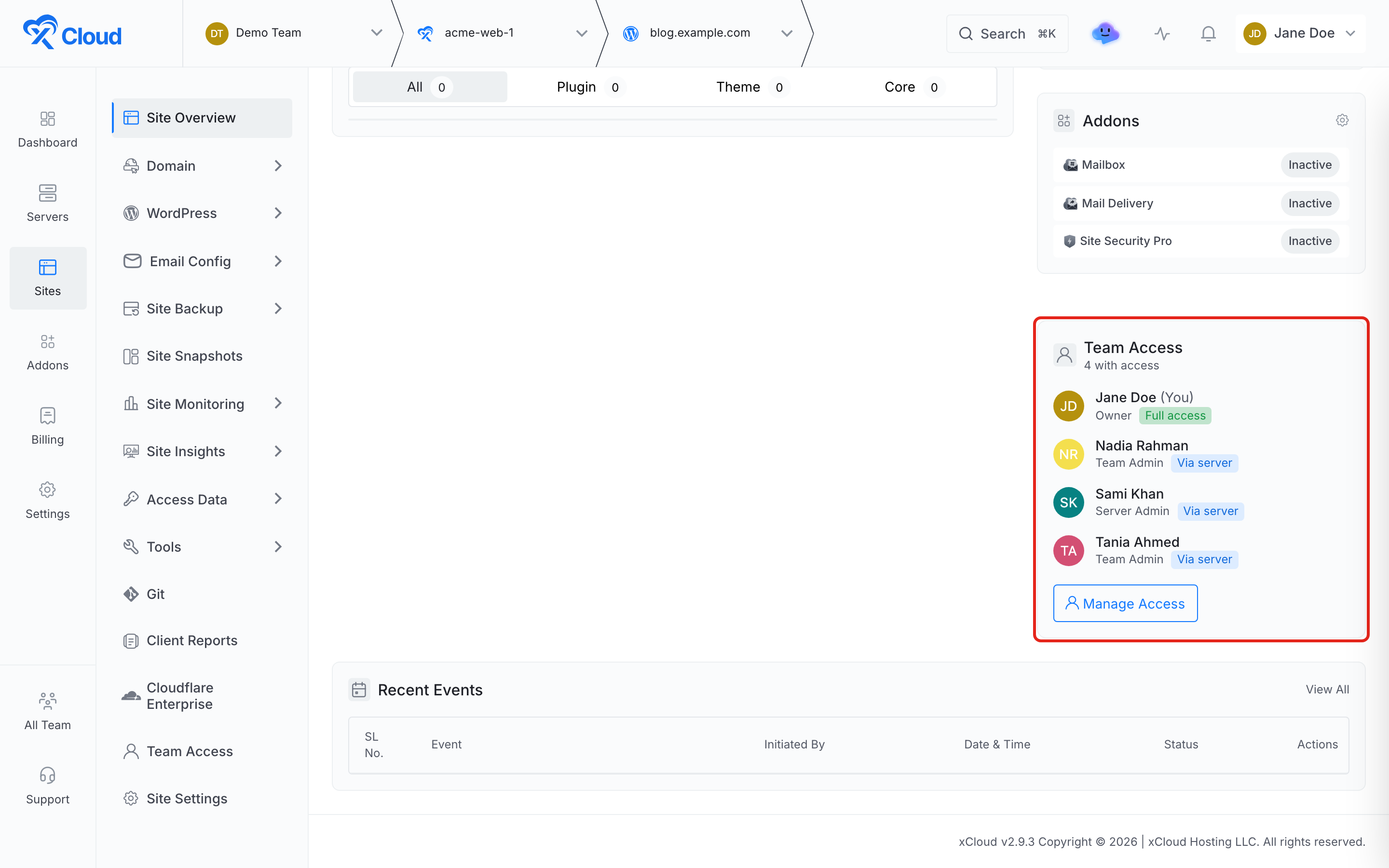Click the Mail Delivery addon label
Viewport: 1389px width, 868px height.
point(1117,203)
